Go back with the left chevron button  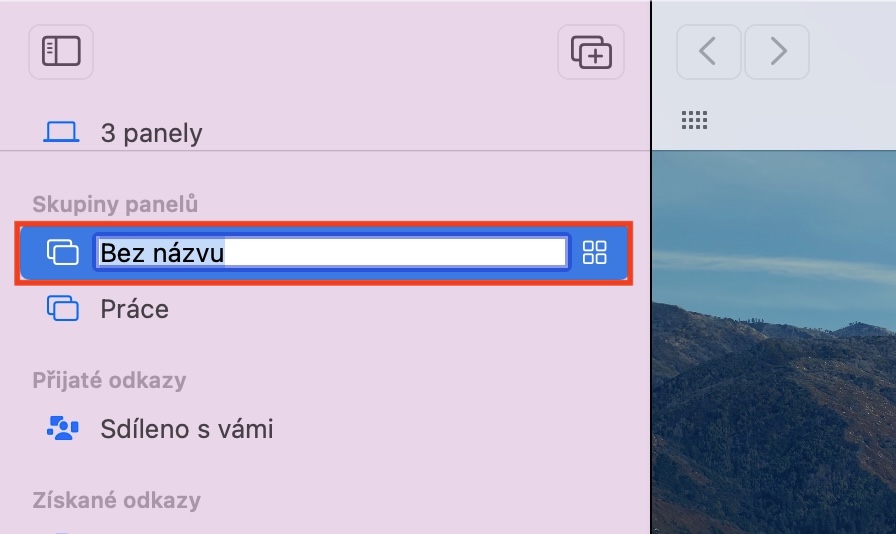tap(708, 51)
